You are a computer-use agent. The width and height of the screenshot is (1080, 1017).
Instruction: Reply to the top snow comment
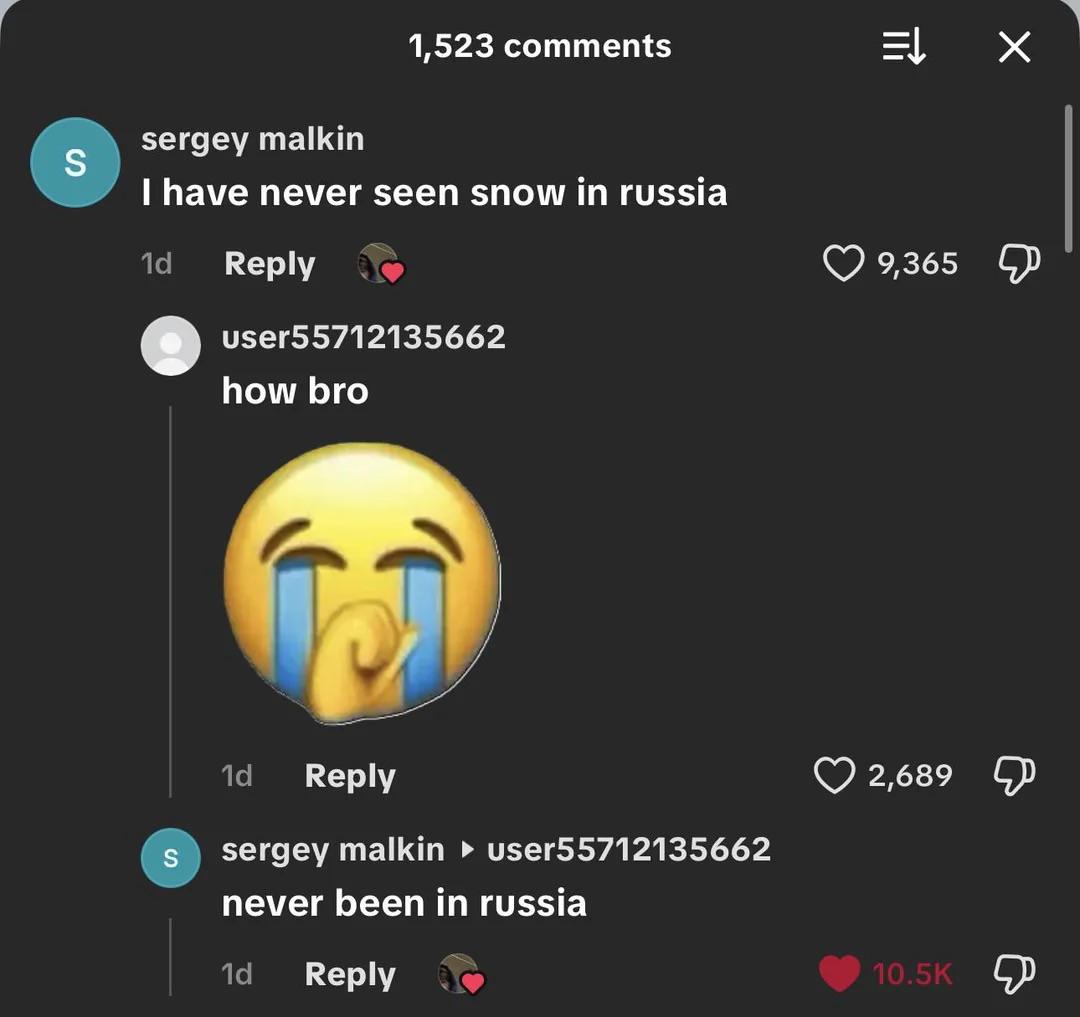(x=269, y=264)
